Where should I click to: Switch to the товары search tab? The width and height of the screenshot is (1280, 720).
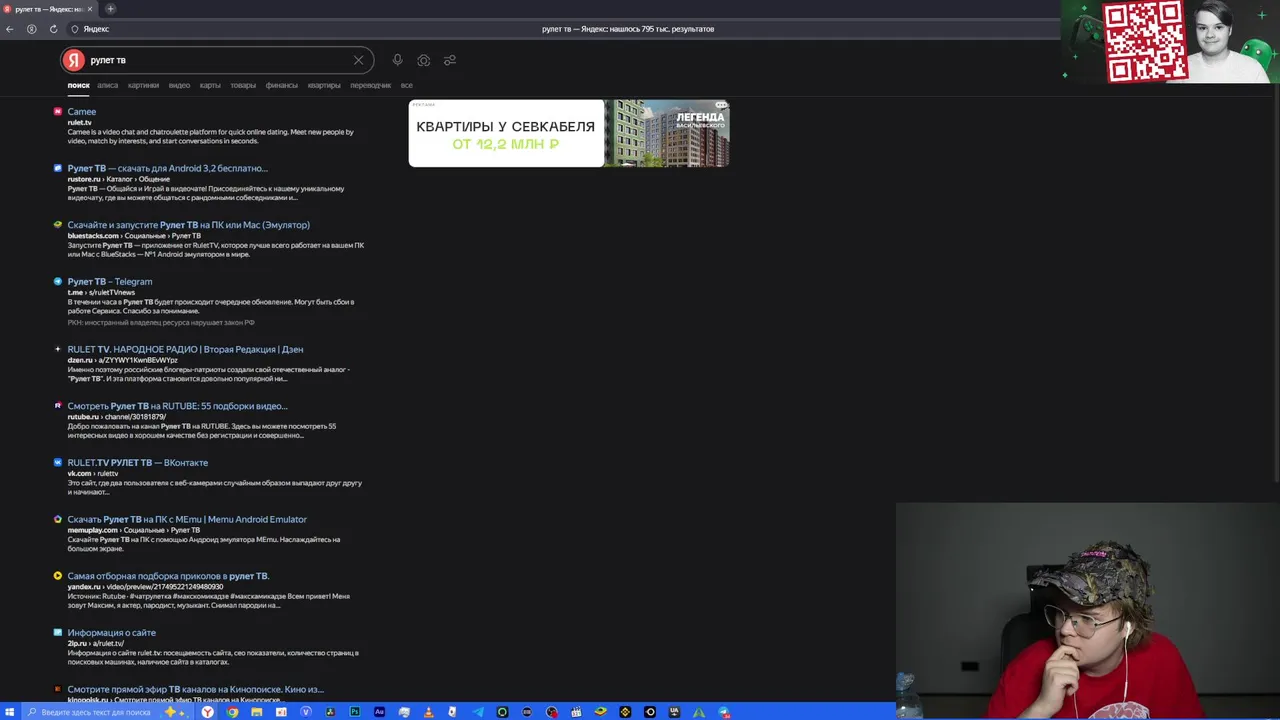[243, 85]
